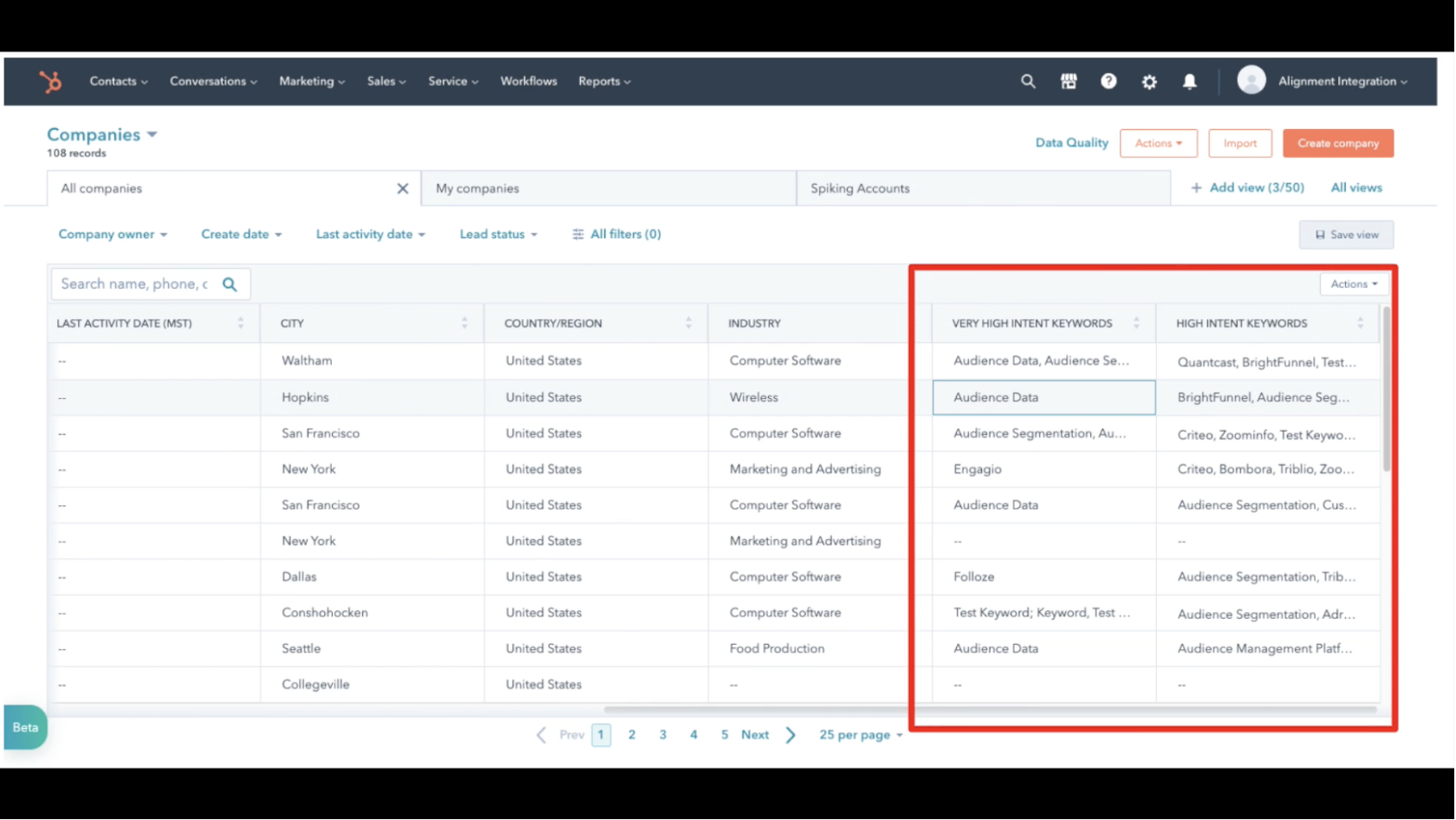The width and height of the screenshot is (1456, 820).
Task: Sort by City column arrows
Action: tap(465, 323)
